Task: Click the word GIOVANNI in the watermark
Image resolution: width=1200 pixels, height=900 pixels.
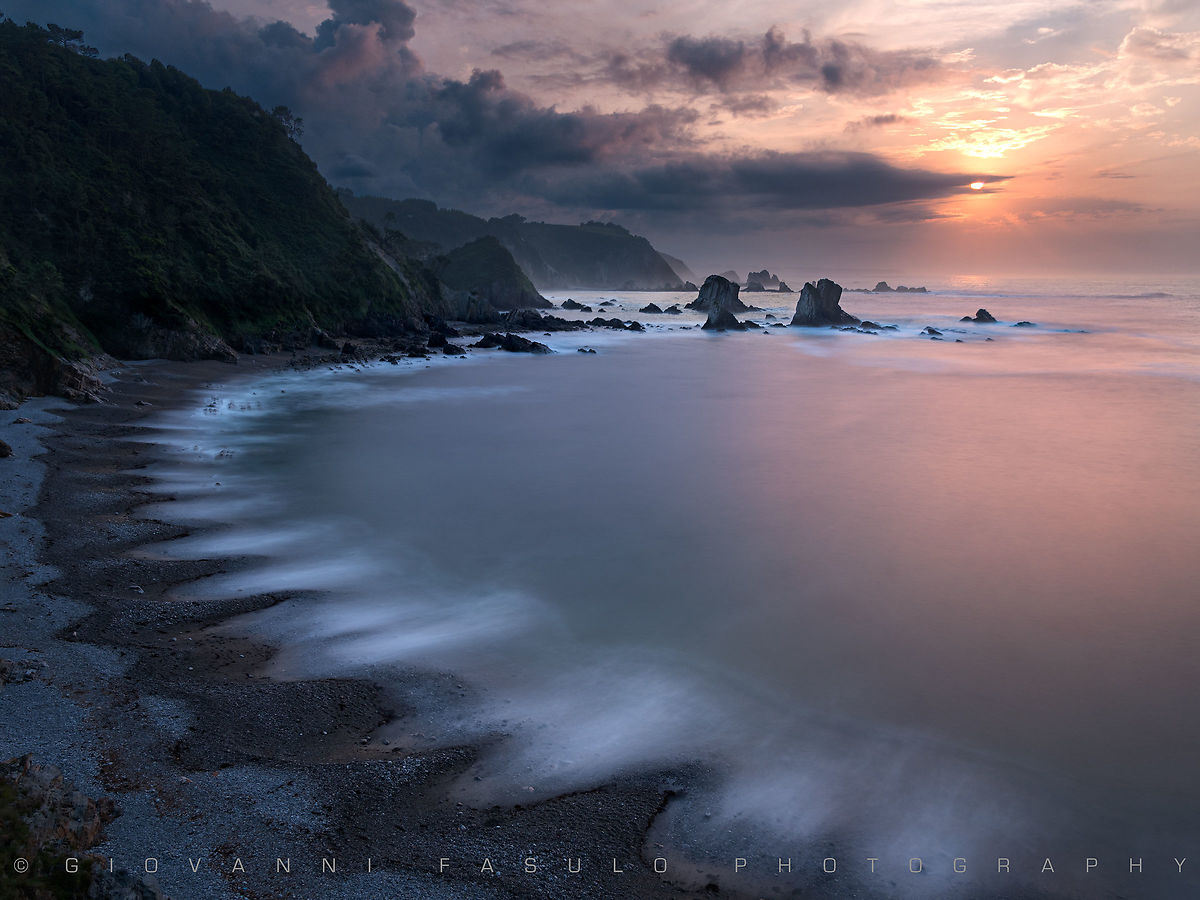Action: coord(219,865)
